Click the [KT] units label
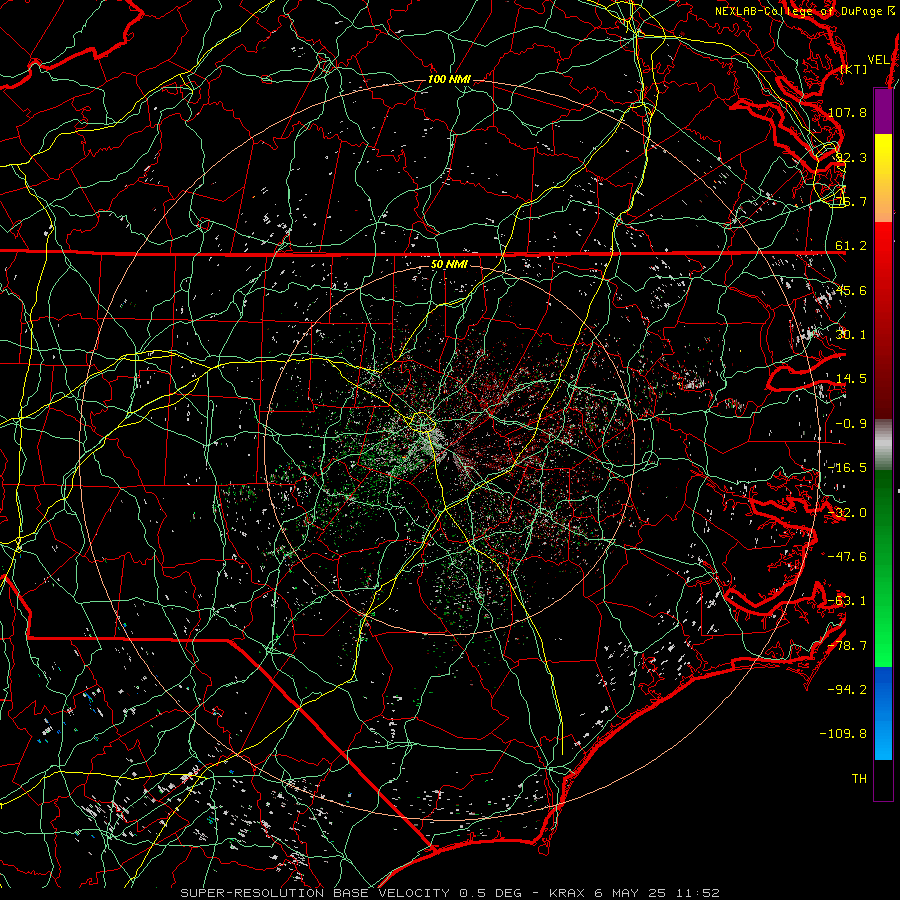The width and height of the screenshot is (900, 900). 854,69
